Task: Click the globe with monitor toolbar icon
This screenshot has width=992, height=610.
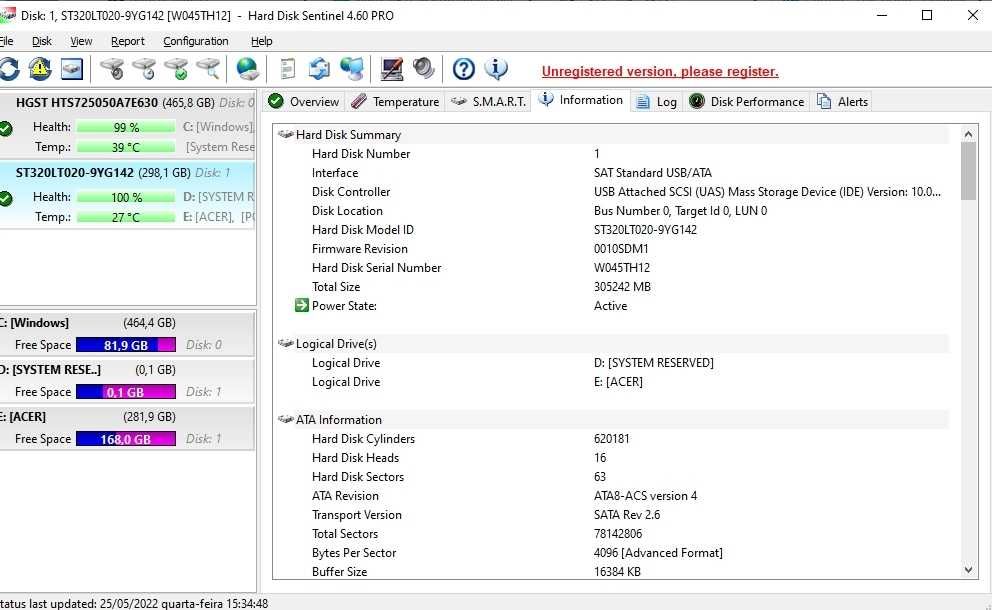Action: [352, 69]
